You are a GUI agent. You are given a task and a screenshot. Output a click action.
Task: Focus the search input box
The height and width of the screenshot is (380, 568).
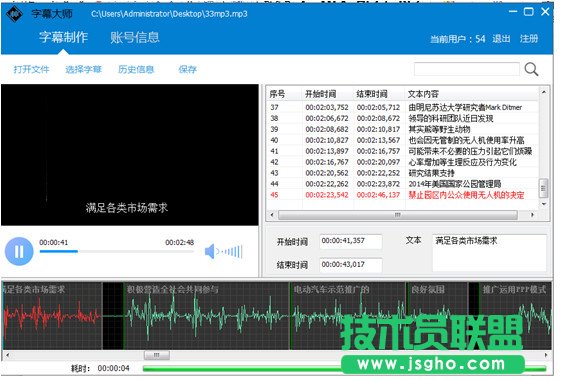click(x=467, y=69)
